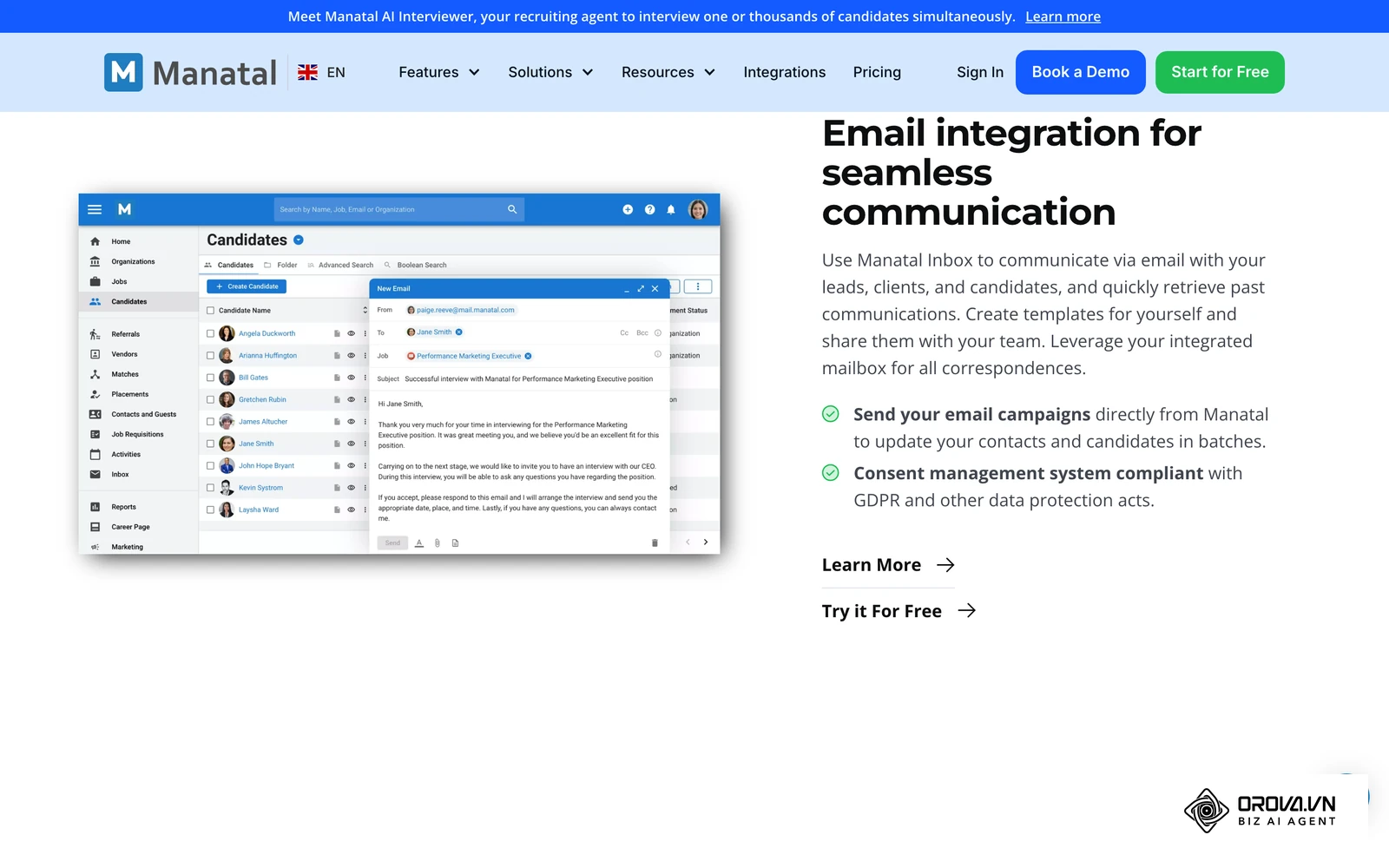The width and height of the screenshot is (1389, 868).
Task: Click the Start for Free button
Action: (x=1220, y=72)
